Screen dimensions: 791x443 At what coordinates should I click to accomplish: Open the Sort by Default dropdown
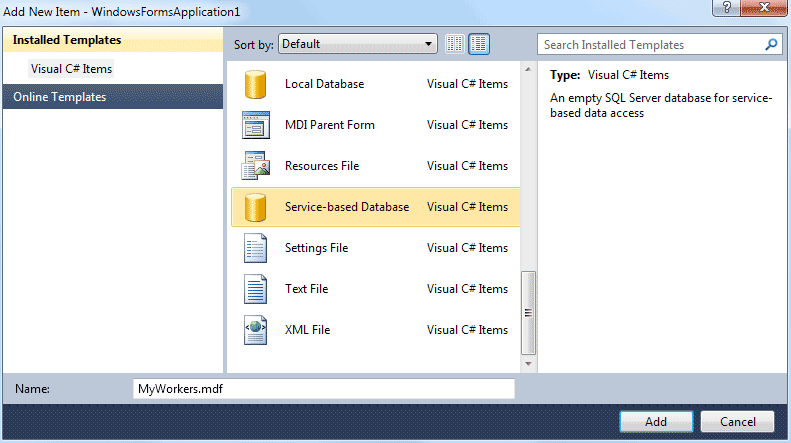(358, 44)
